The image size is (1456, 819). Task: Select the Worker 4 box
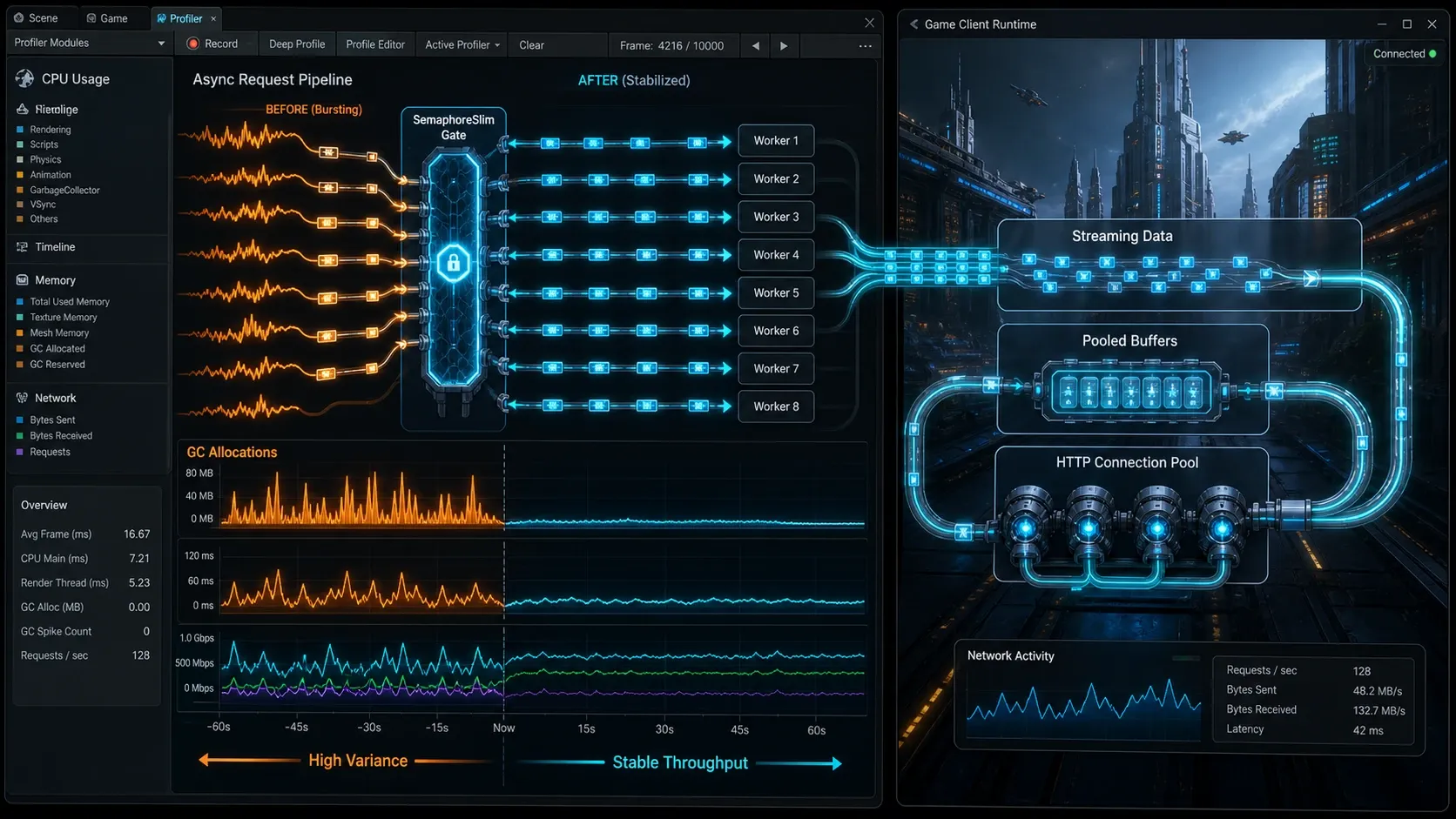point(776,255)
